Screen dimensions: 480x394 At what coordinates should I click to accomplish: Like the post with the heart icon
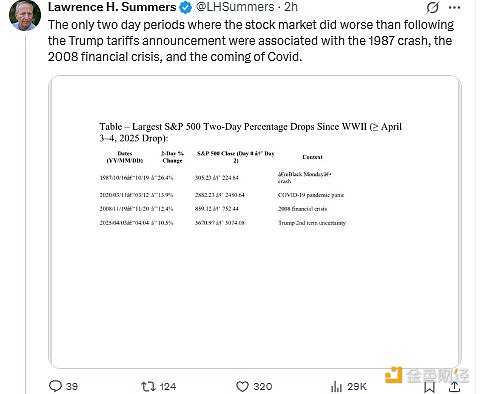click(242, 387)
